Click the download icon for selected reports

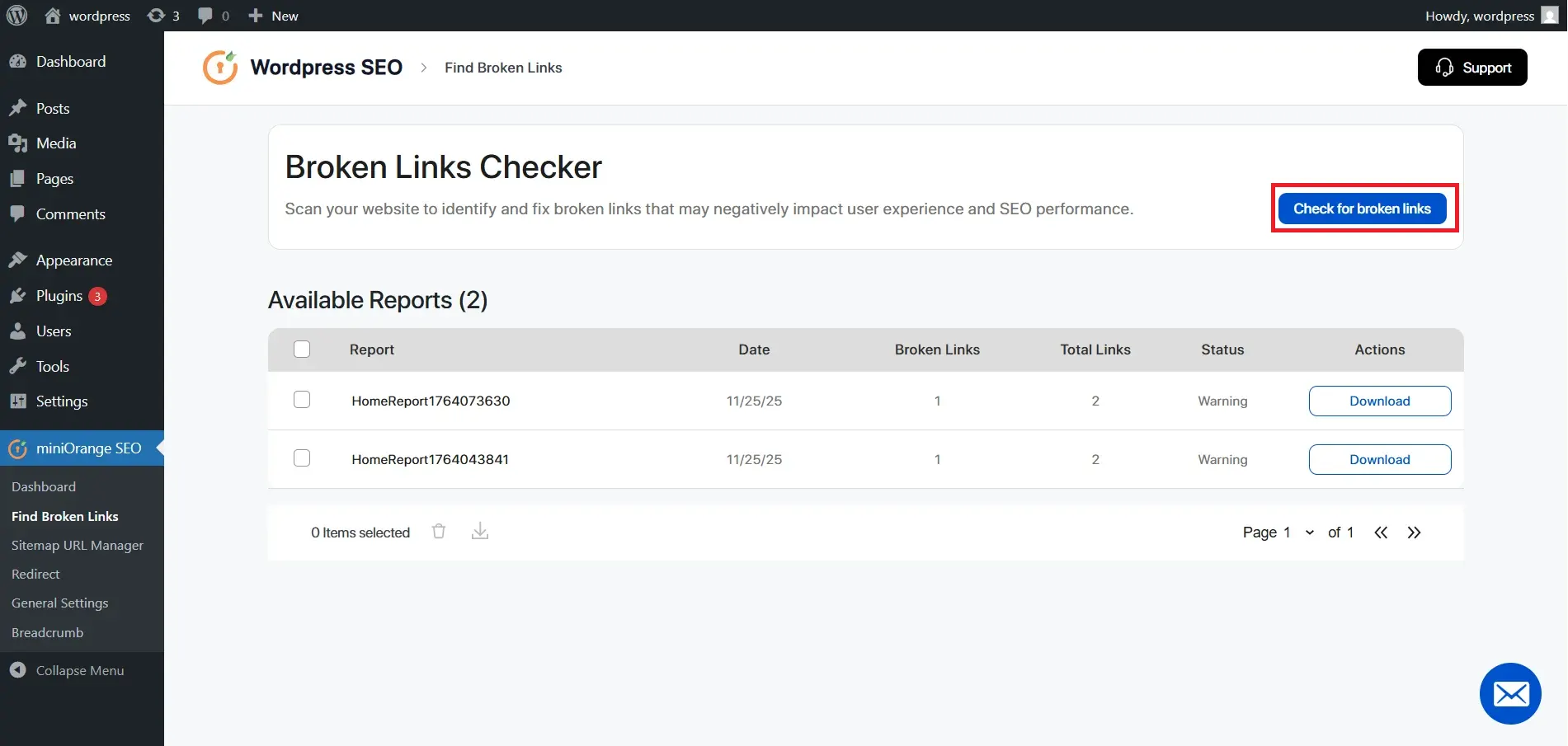point(480,532)
